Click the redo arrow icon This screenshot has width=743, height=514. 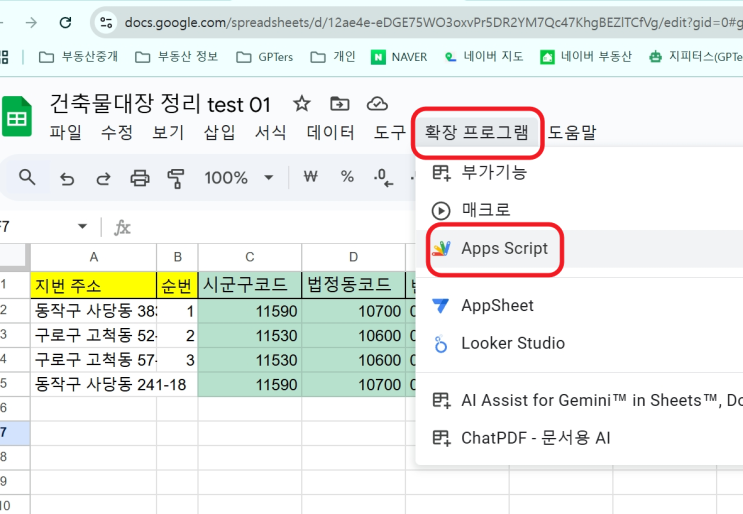click(103, 178)
